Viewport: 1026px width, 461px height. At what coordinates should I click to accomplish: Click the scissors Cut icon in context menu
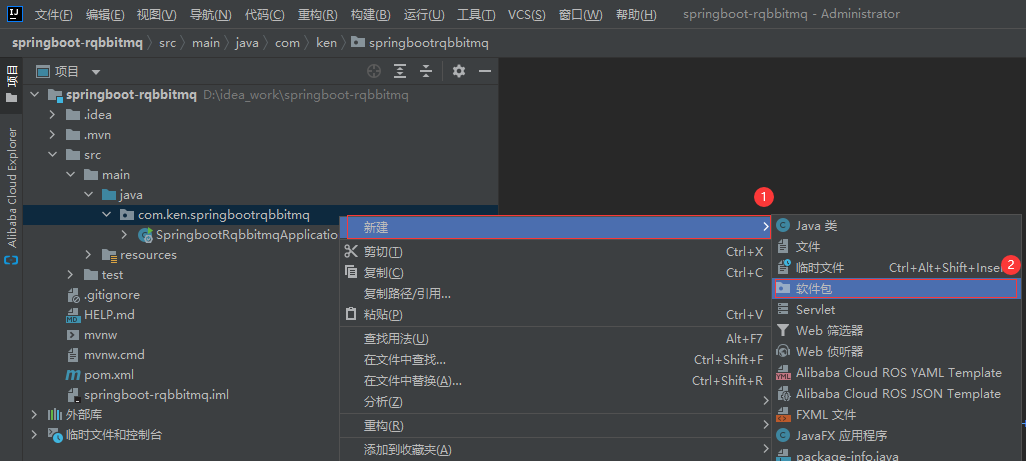tap(351, 252)
